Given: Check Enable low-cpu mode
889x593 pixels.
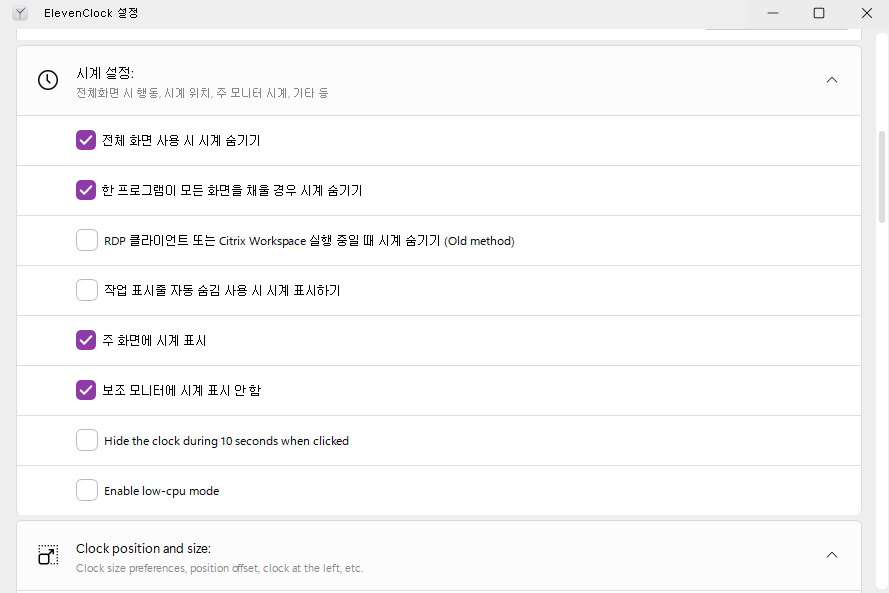Looking at the screenshot, I should click(x=87, y=490).
